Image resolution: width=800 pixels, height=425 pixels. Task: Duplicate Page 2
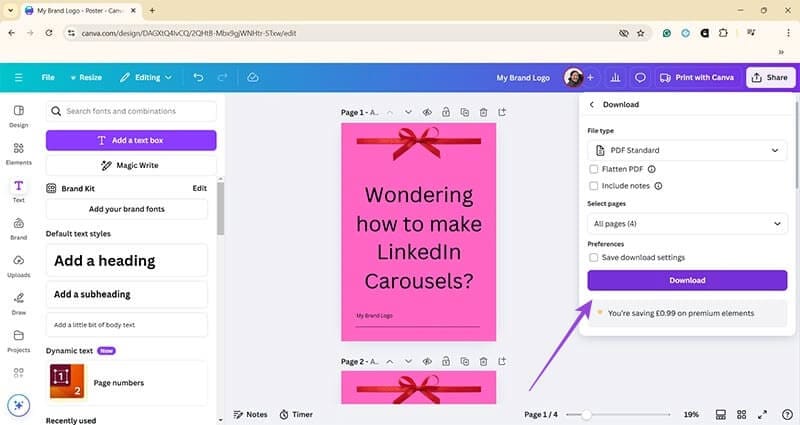(465, 361)
